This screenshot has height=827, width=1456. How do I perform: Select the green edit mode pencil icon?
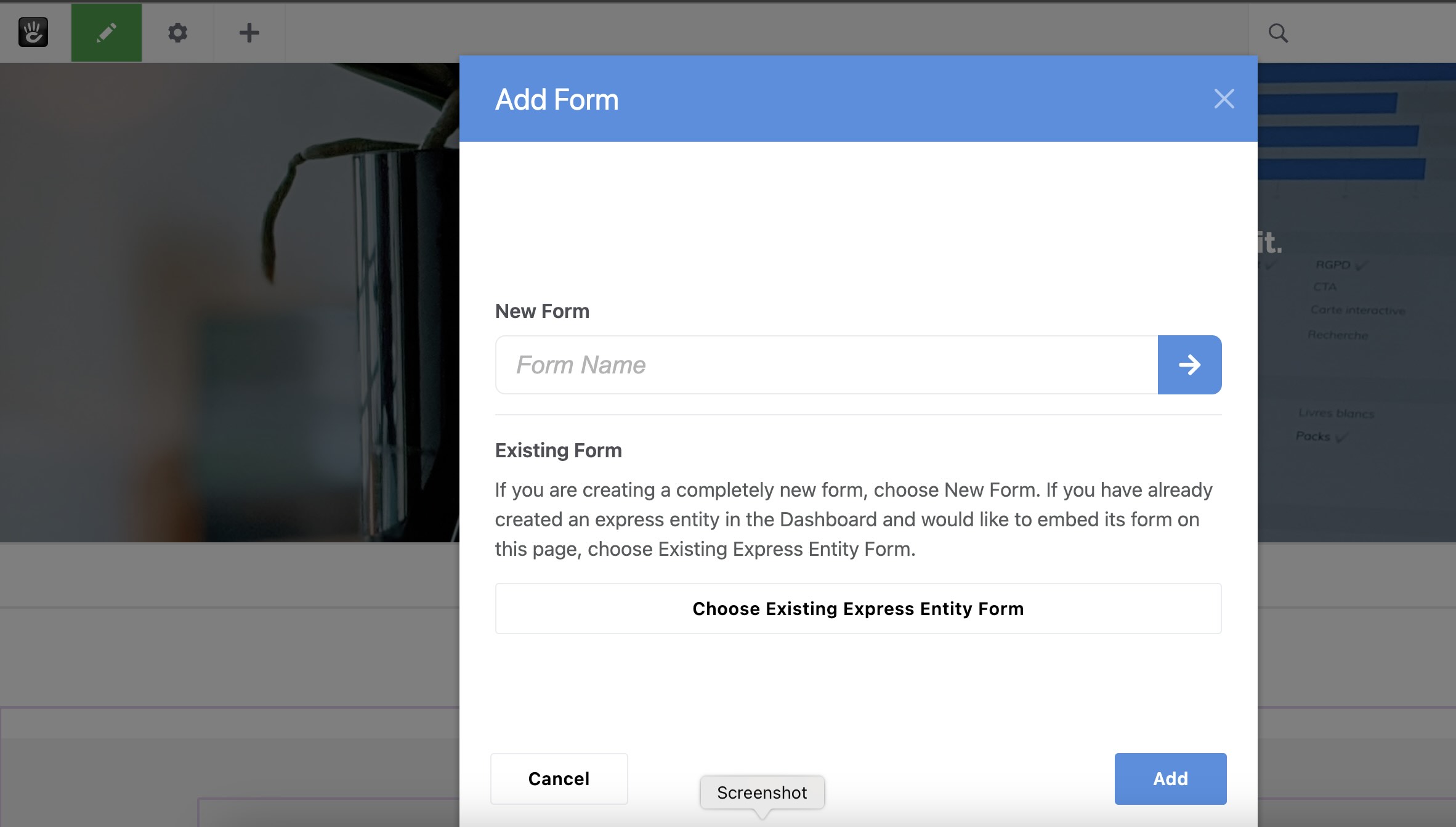(x=107, y=33)
